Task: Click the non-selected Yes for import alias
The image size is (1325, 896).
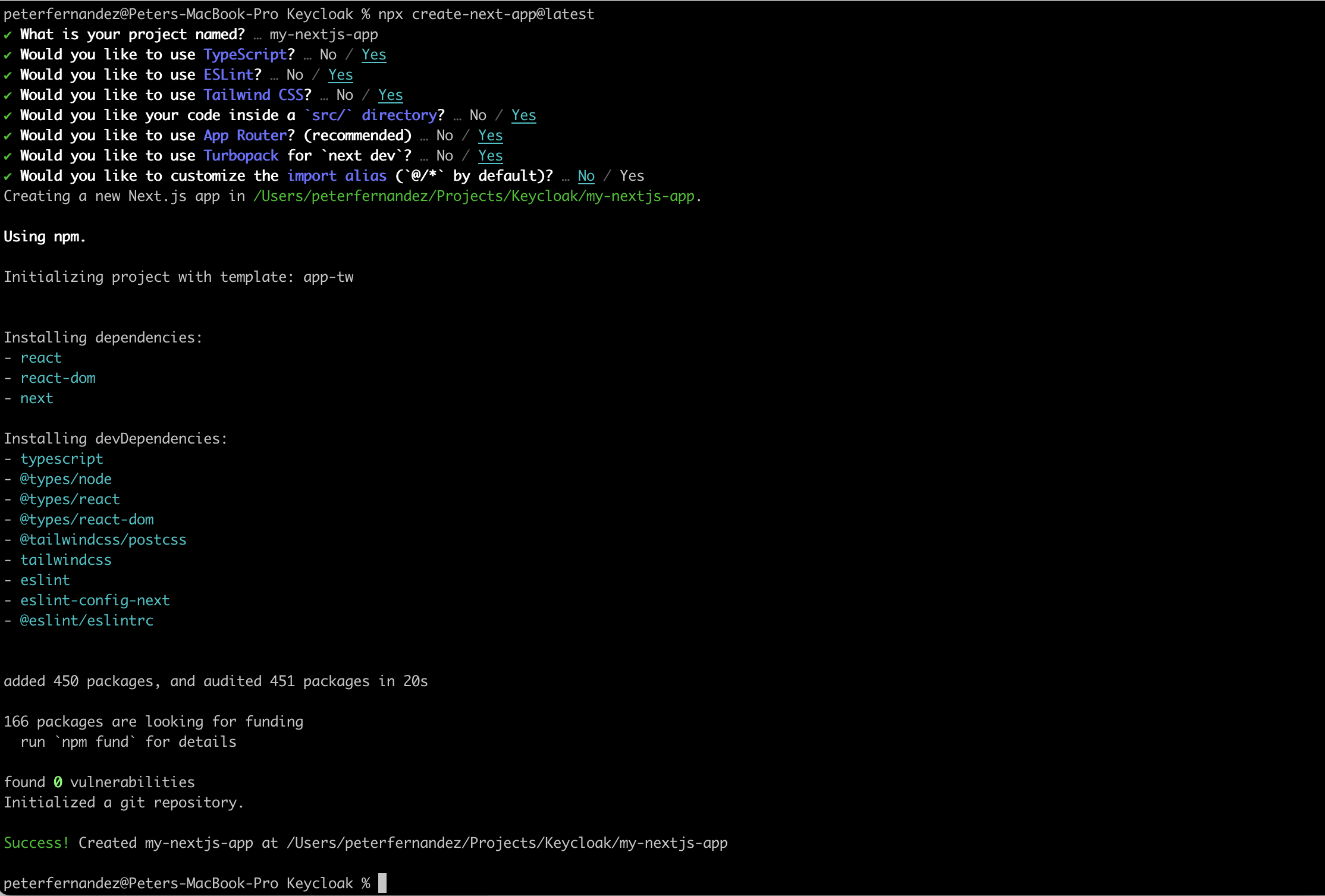Action: tap(632, 176)
